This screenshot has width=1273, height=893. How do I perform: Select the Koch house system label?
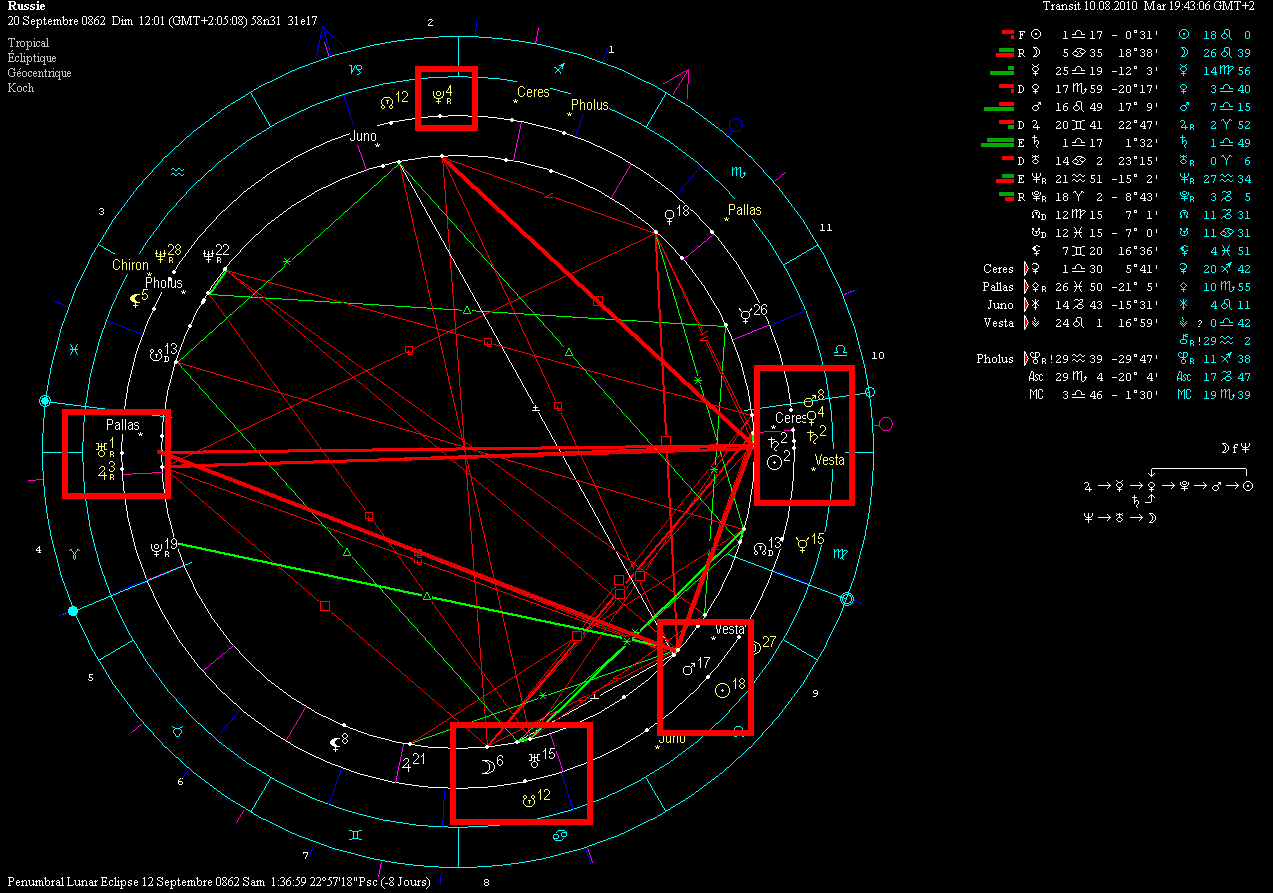point(21,88)
